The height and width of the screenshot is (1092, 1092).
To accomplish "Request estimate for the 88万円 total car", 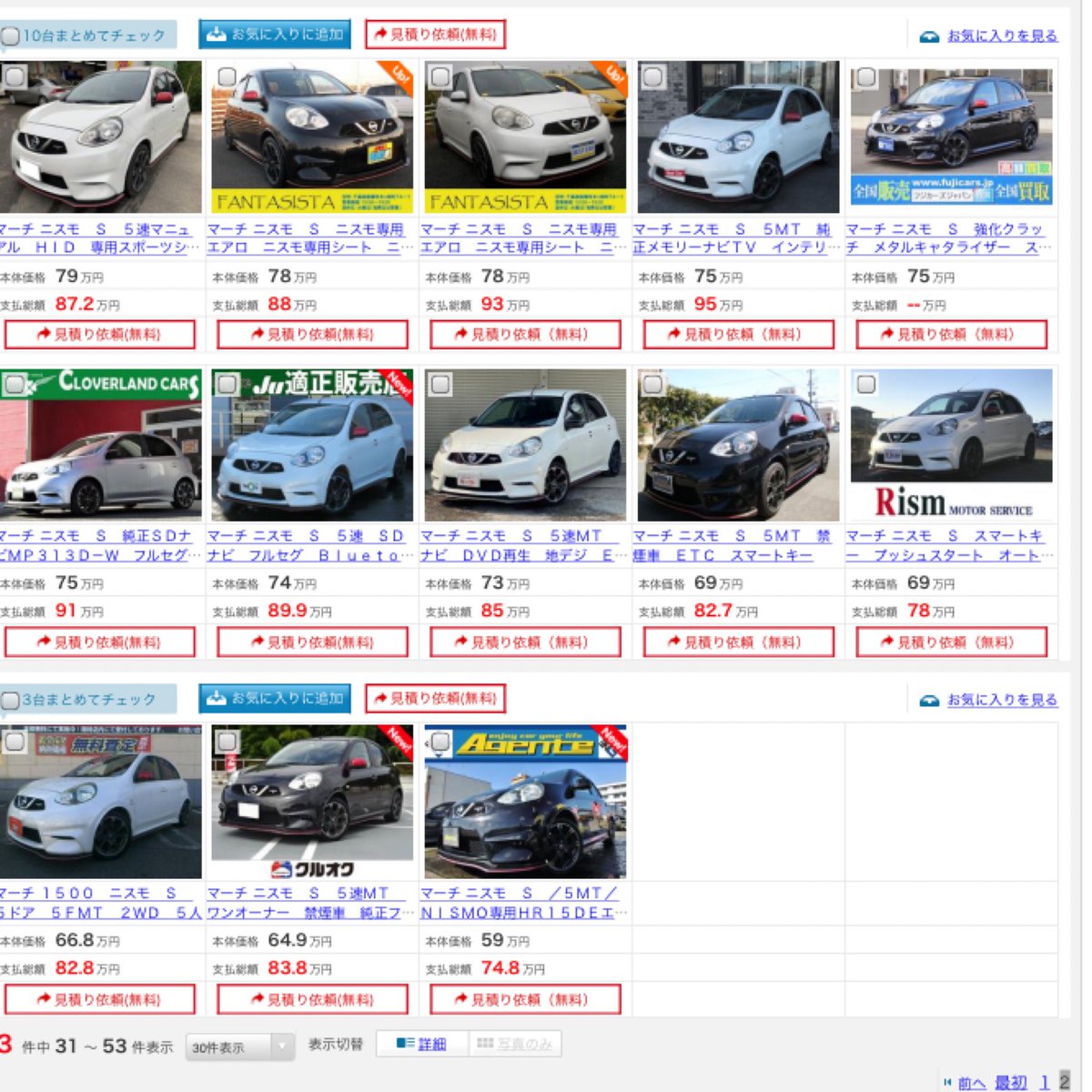I will [312, 335].
